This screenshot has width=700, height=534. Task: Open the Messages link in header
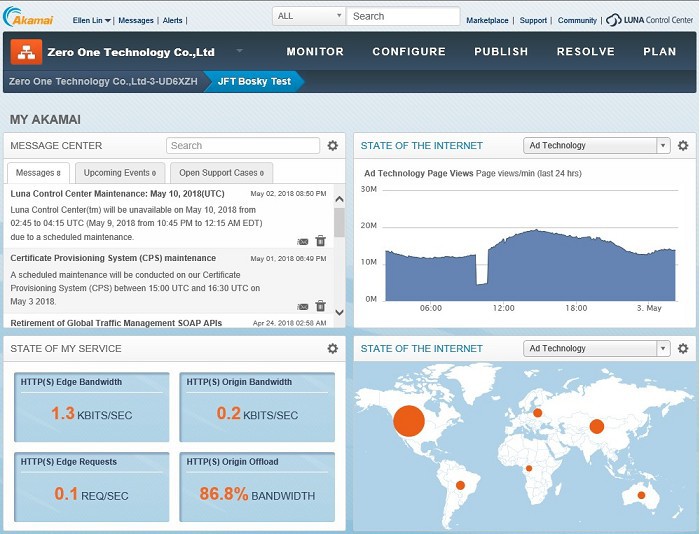(x=136, y=21)
